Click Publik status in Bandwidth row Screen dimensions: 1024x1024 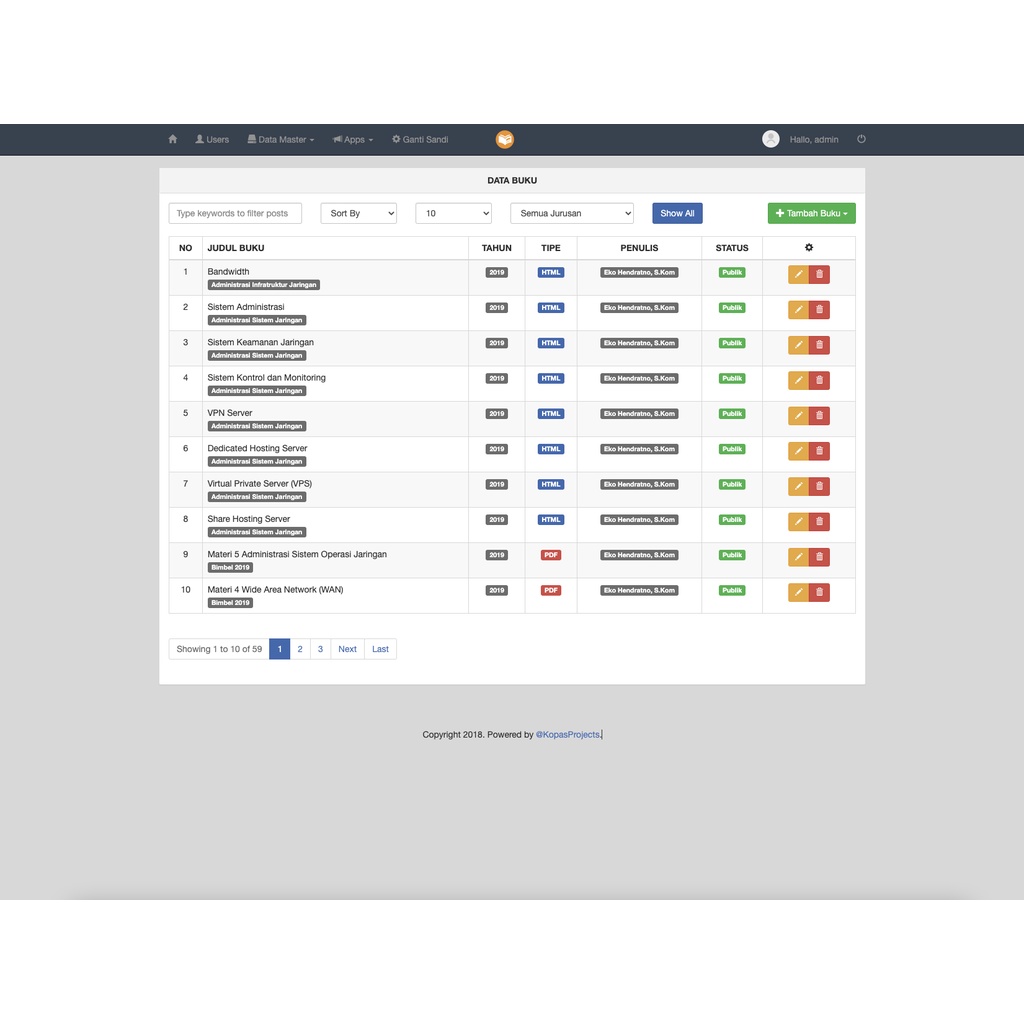[x=732, y=272]
